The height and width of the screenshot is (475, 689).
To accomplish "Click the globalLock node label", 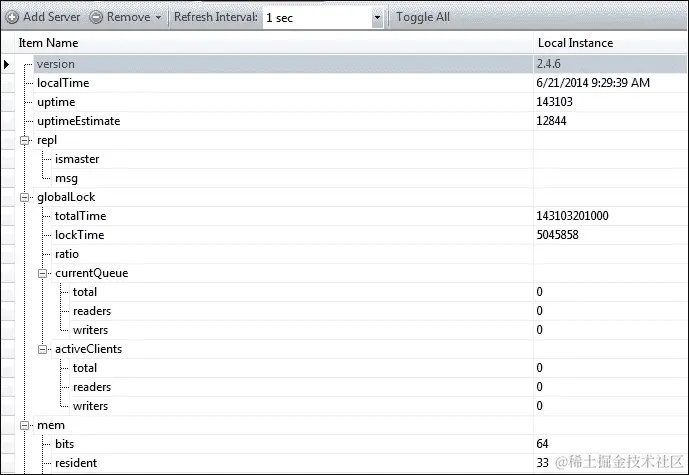I will (x=66, y=197).
